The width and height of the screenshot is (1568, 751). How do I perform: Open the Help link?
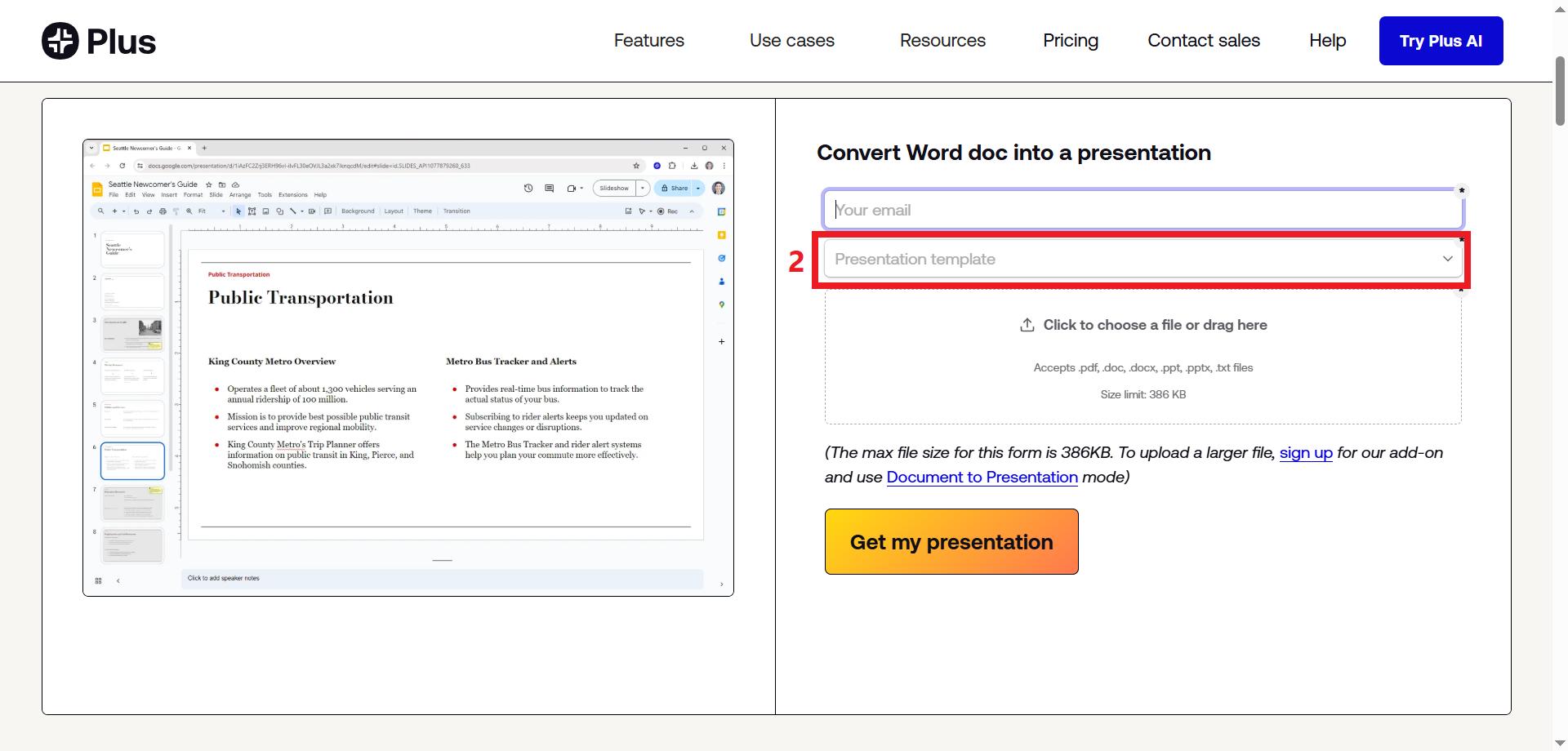tap(1327, 41)
